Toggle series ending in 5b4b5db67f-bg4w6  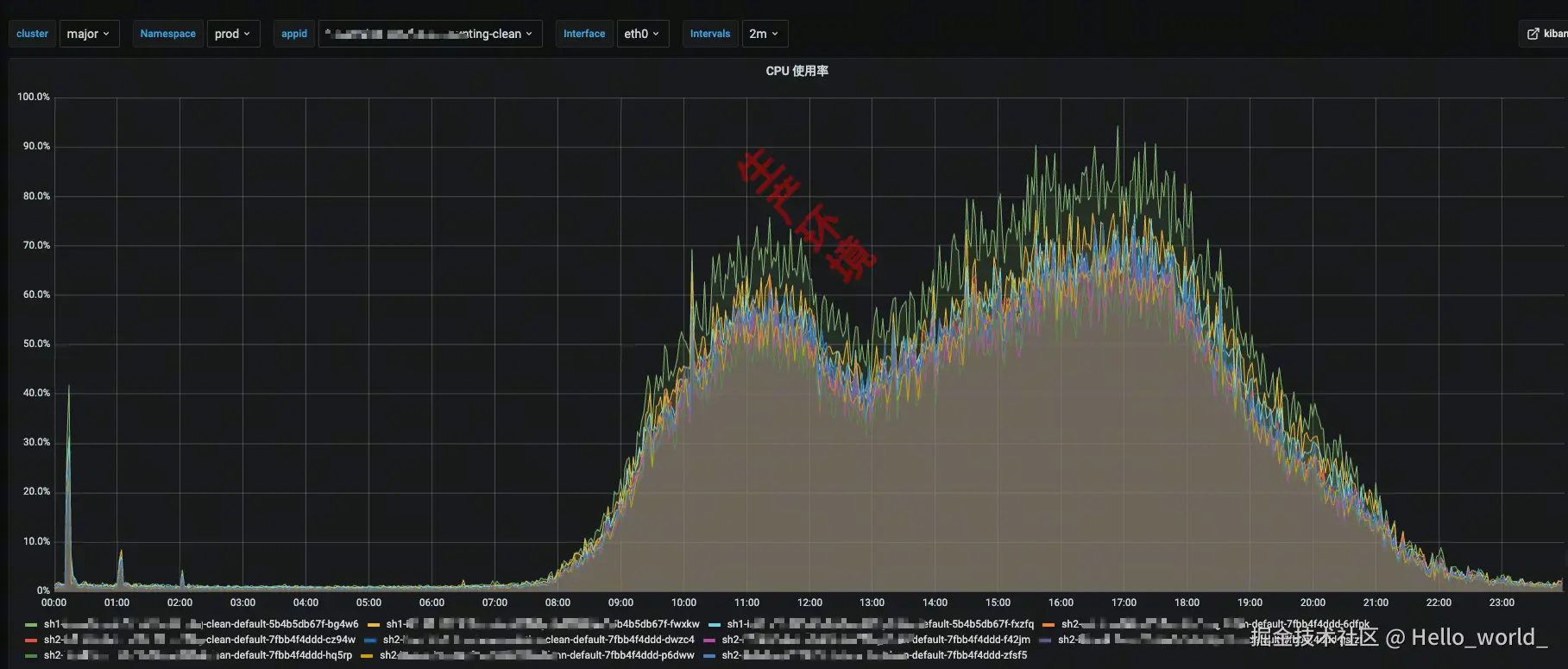pos(201,624)
